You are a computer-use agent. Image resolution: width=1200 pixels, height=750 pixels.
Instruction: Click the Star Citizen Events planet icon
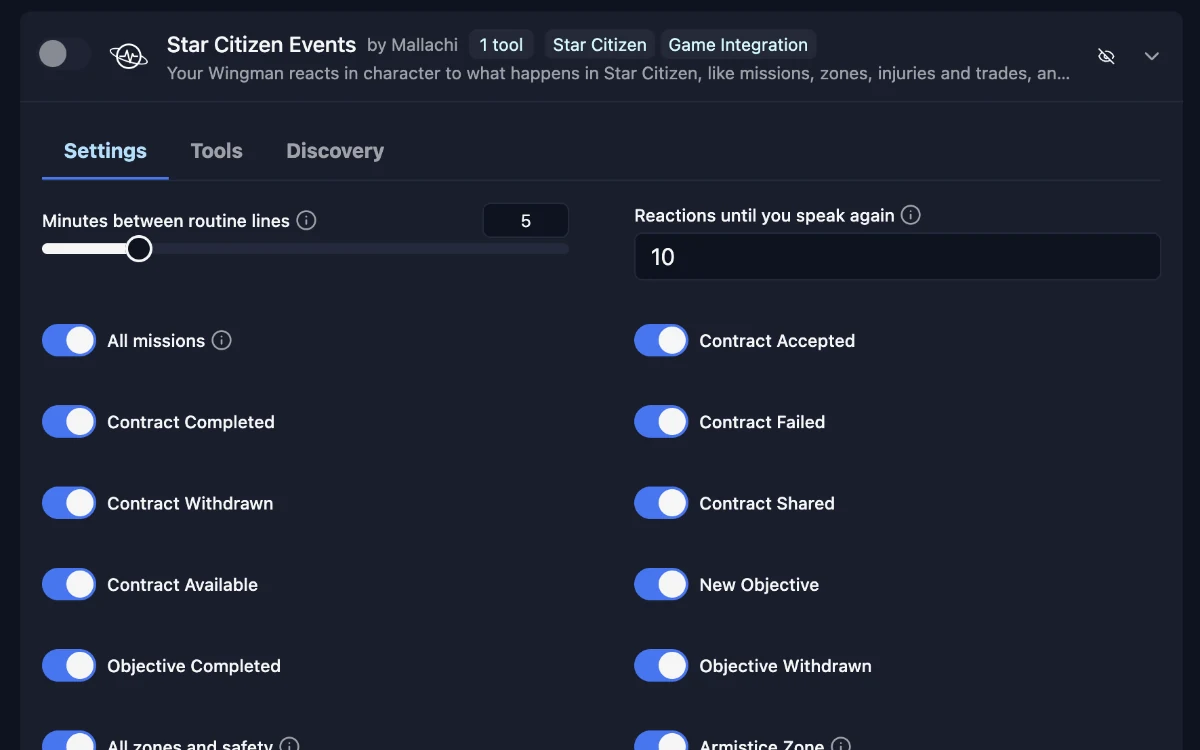129,56
